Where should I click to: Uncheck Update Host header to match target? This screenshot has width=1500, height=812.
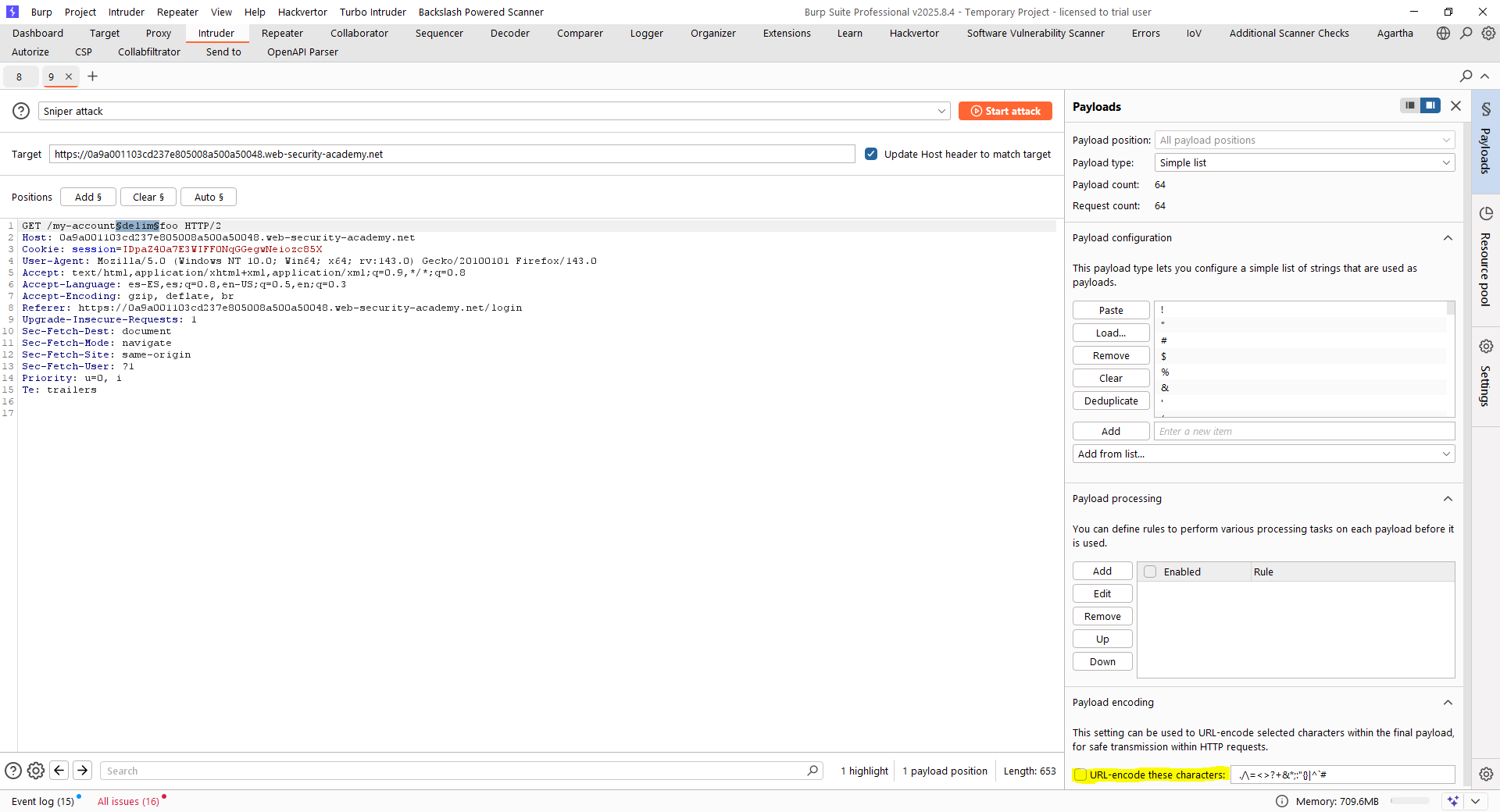point(871,154)
